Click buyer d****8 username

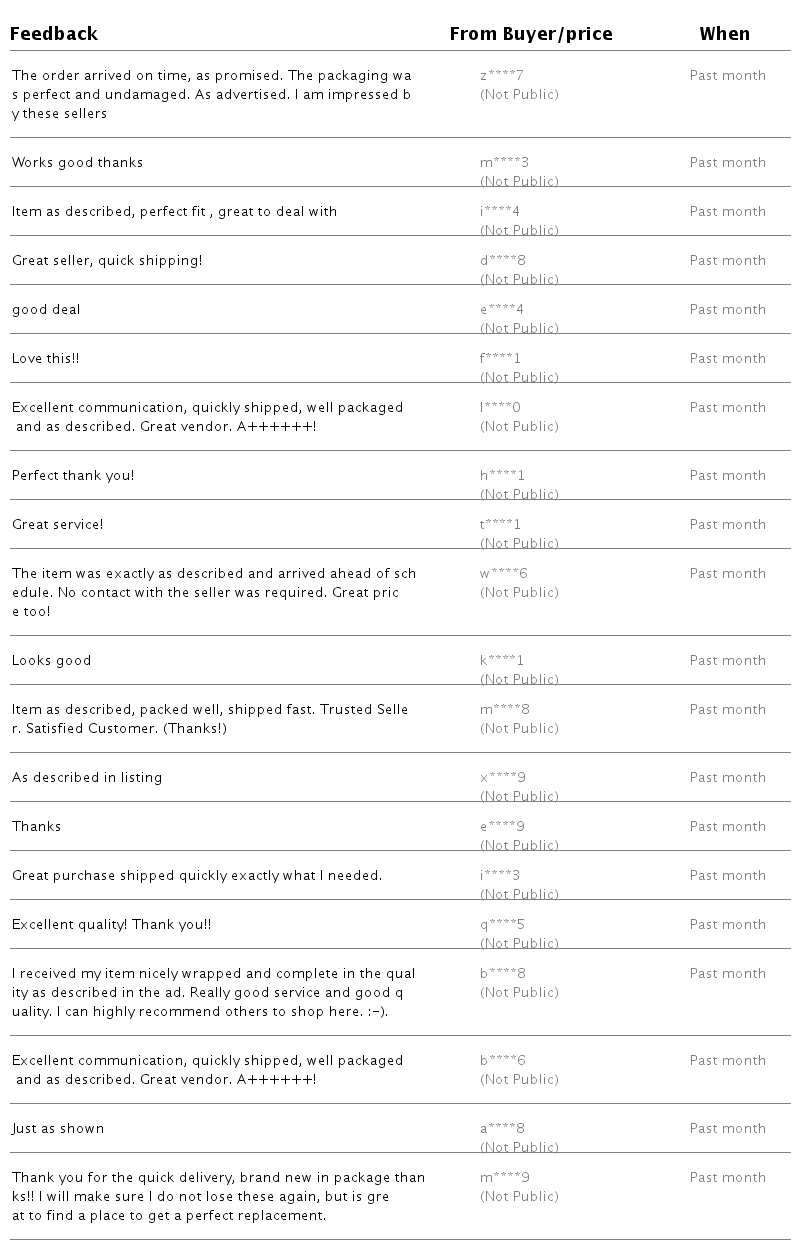[504, 261]
